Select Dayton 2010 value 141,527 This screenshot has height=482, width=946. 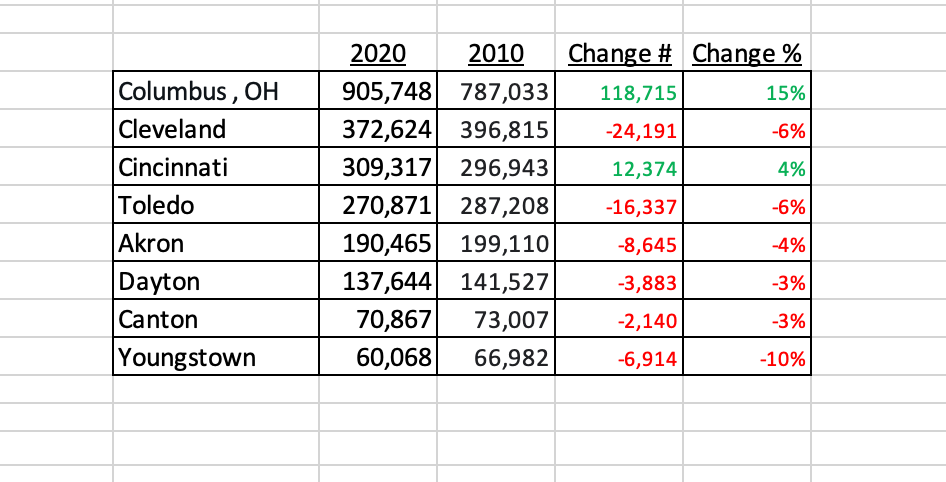pos(497,281)
